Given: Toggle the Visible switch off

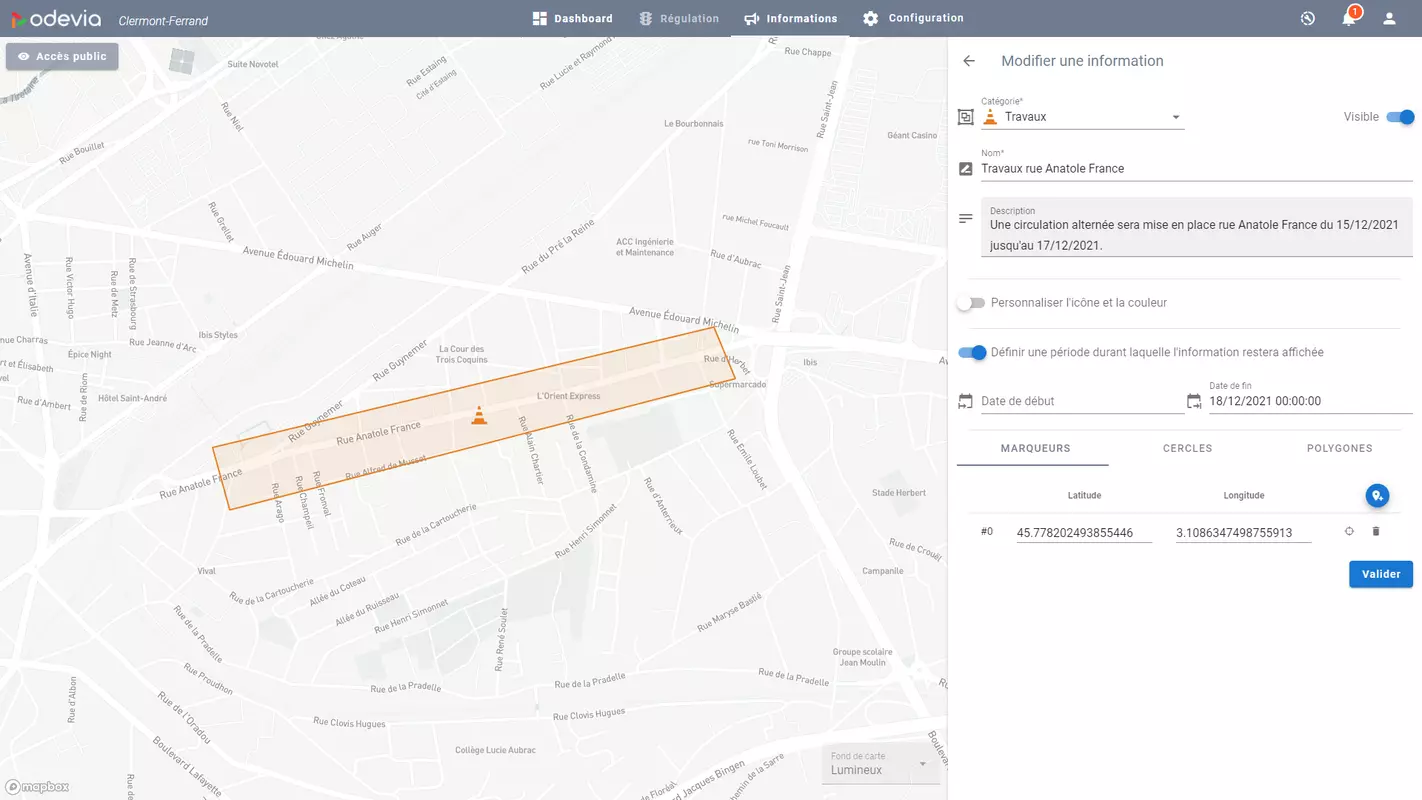Looking at the screenshot, I should pos(1400,117).
